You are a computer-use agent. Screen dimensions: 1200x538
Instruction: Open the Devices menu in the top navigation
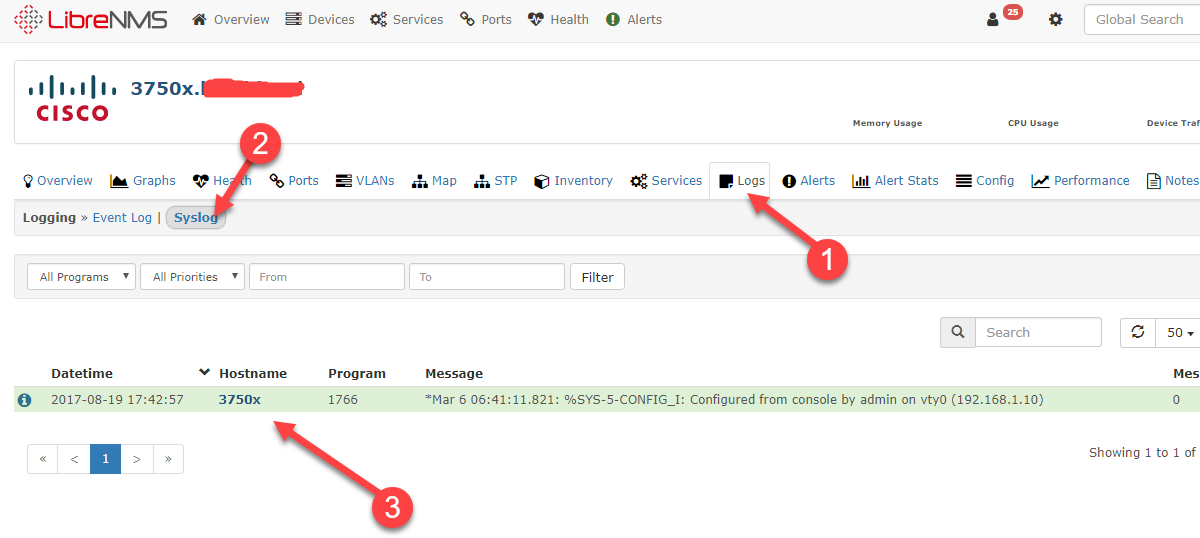point(320,19)
